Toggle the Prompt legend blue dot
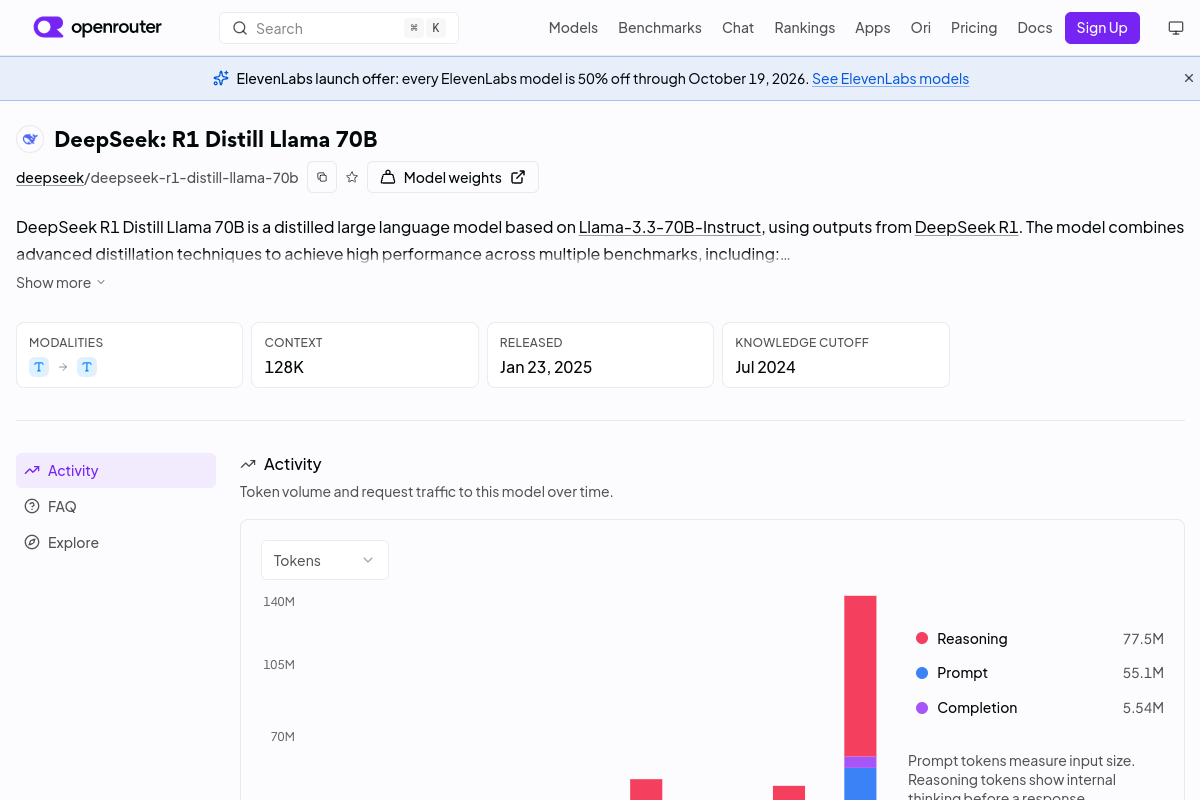Screen dimensions: 1200x800 coord(922,673)
